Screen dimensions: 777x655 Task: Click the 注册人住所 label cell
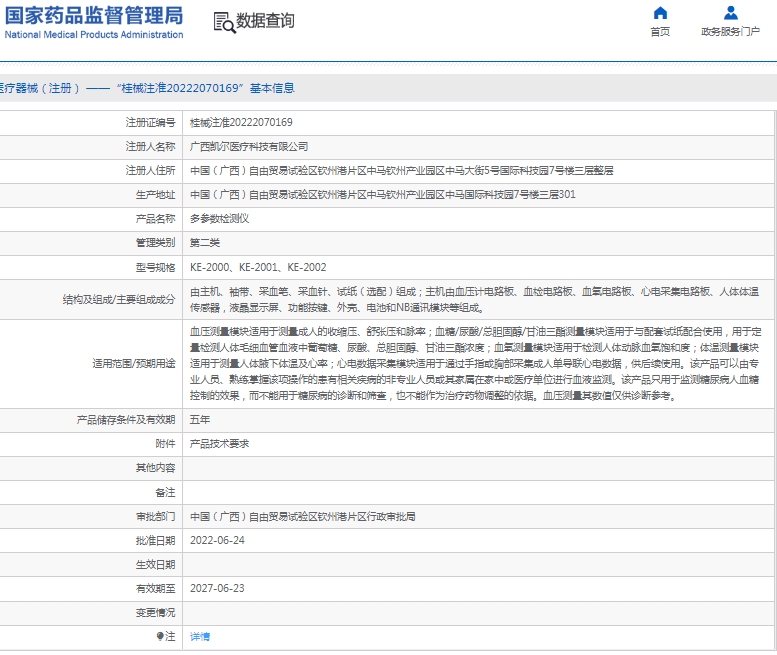[x=91, y=170]
